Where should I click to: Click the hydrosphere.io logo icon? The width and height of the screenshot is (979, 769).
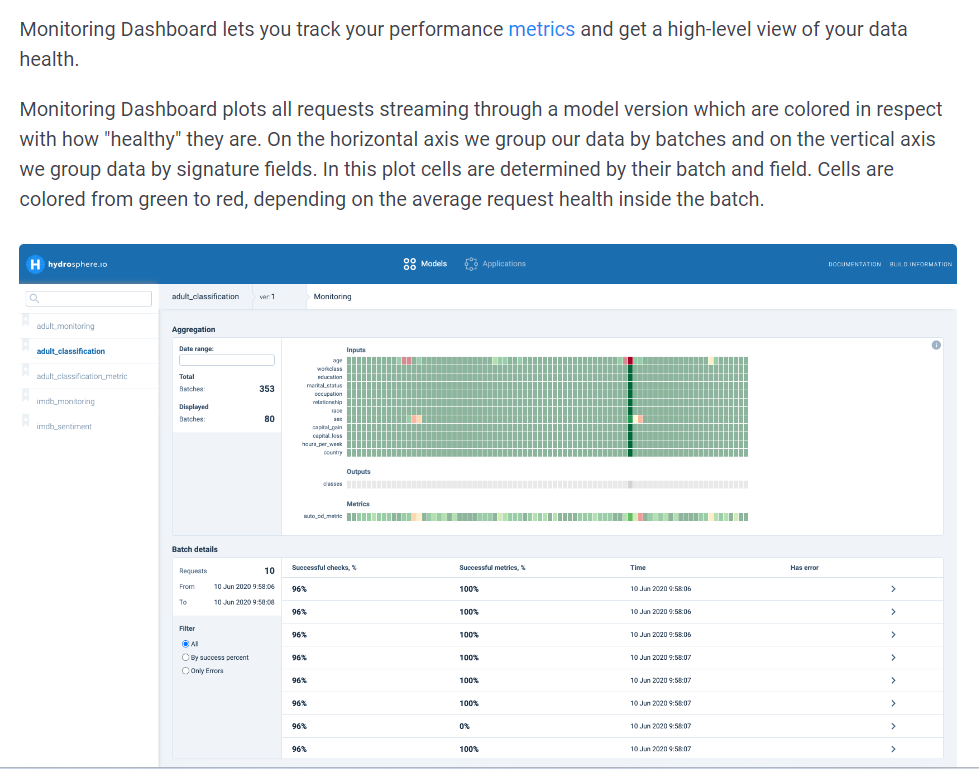point(36,264)
